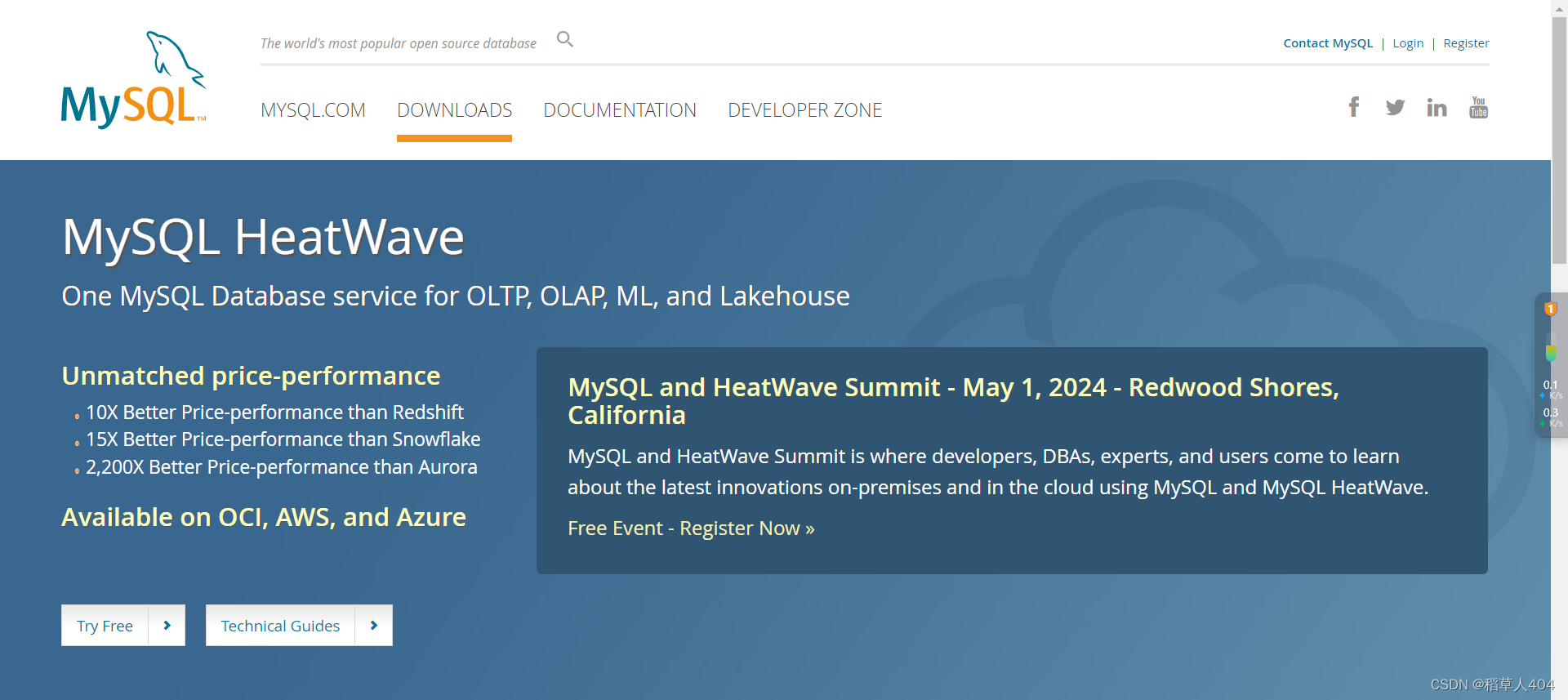Viewport: 1568px width, 700px height.
Task: Go to the MYSQL.COM tab
Action: pyautogui.click(x=313, y=110)
